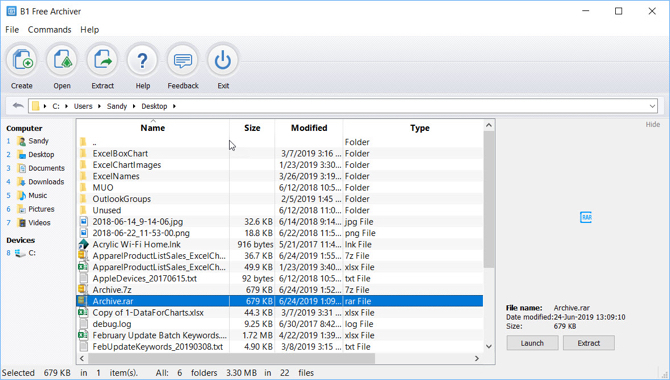Open Help via the question mark icon
This screenshot has width=670, height=380.
pyautogui.click(x=142, y=60)
